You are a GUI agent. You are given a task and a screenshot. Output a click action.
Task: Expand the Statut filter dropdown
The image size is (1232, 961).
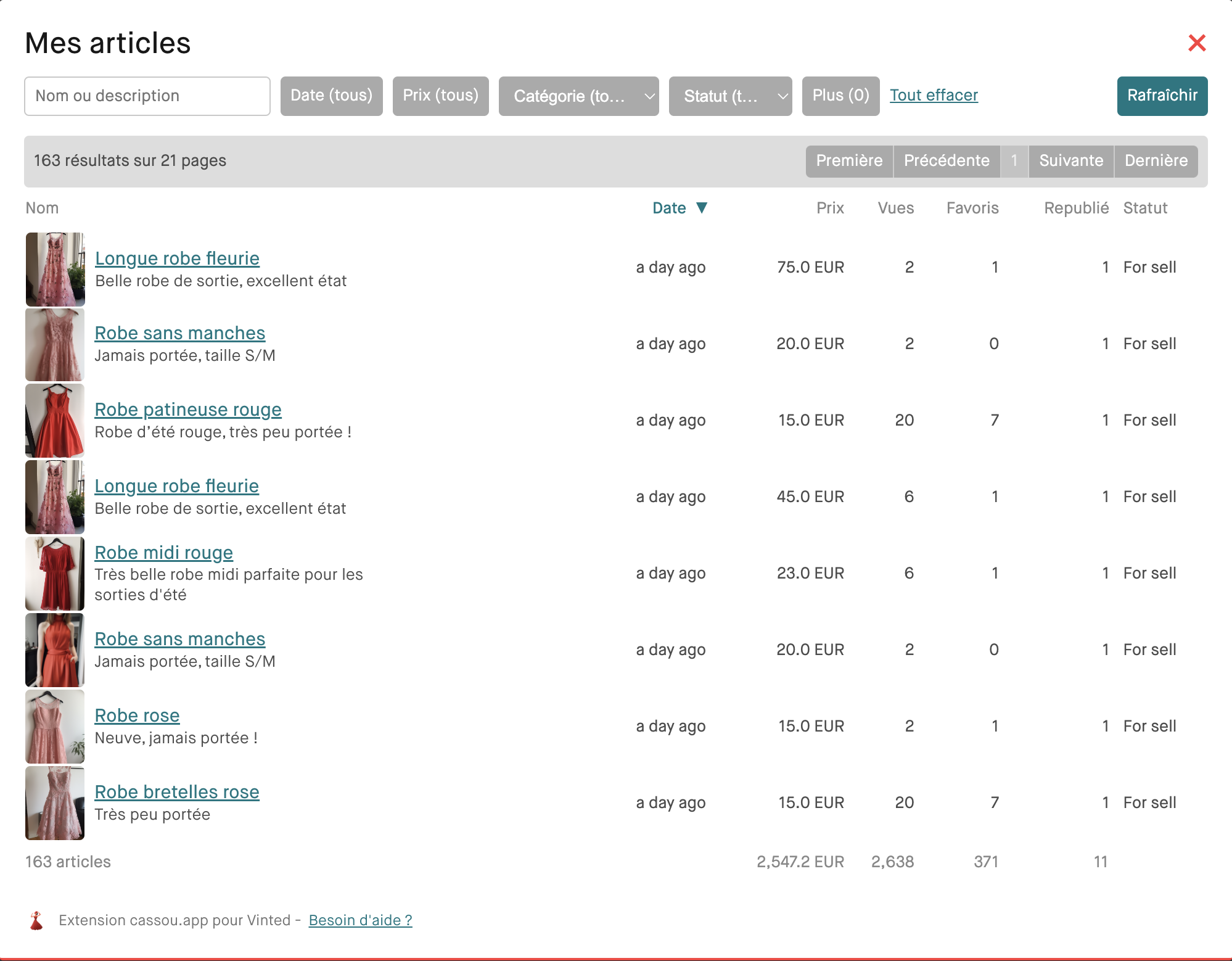click(x=730, y=96)
